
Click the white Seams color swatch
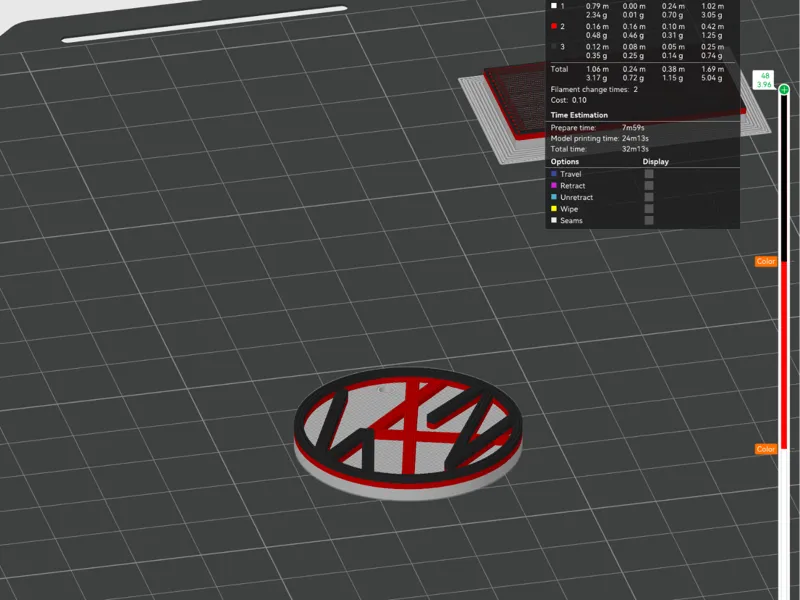click(554, 220)
